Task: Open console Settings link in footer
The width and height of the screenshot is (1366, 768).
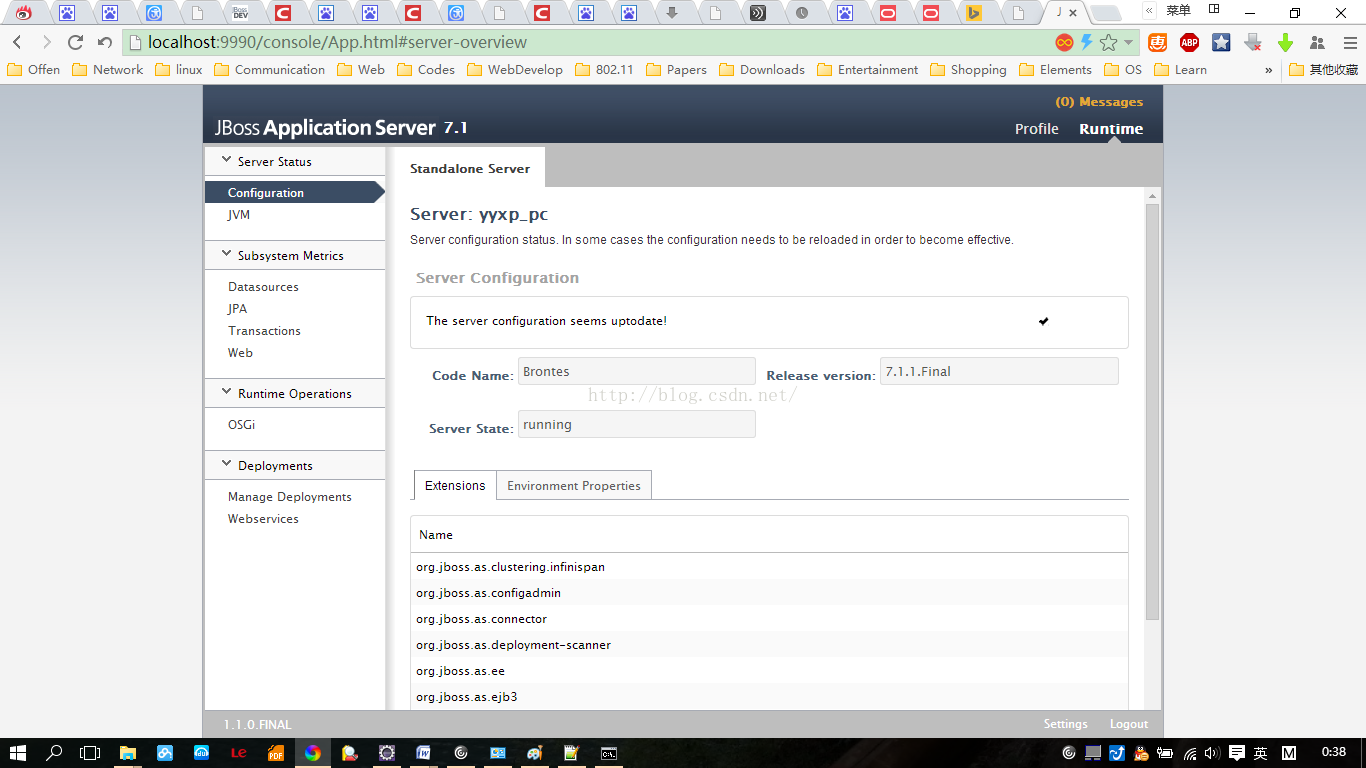Action: click(1065, 724)
